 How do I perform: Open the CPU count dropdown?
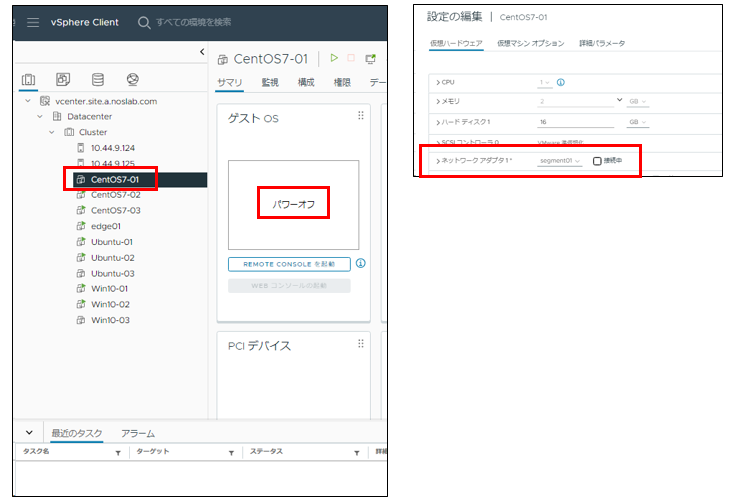(545, 83)
